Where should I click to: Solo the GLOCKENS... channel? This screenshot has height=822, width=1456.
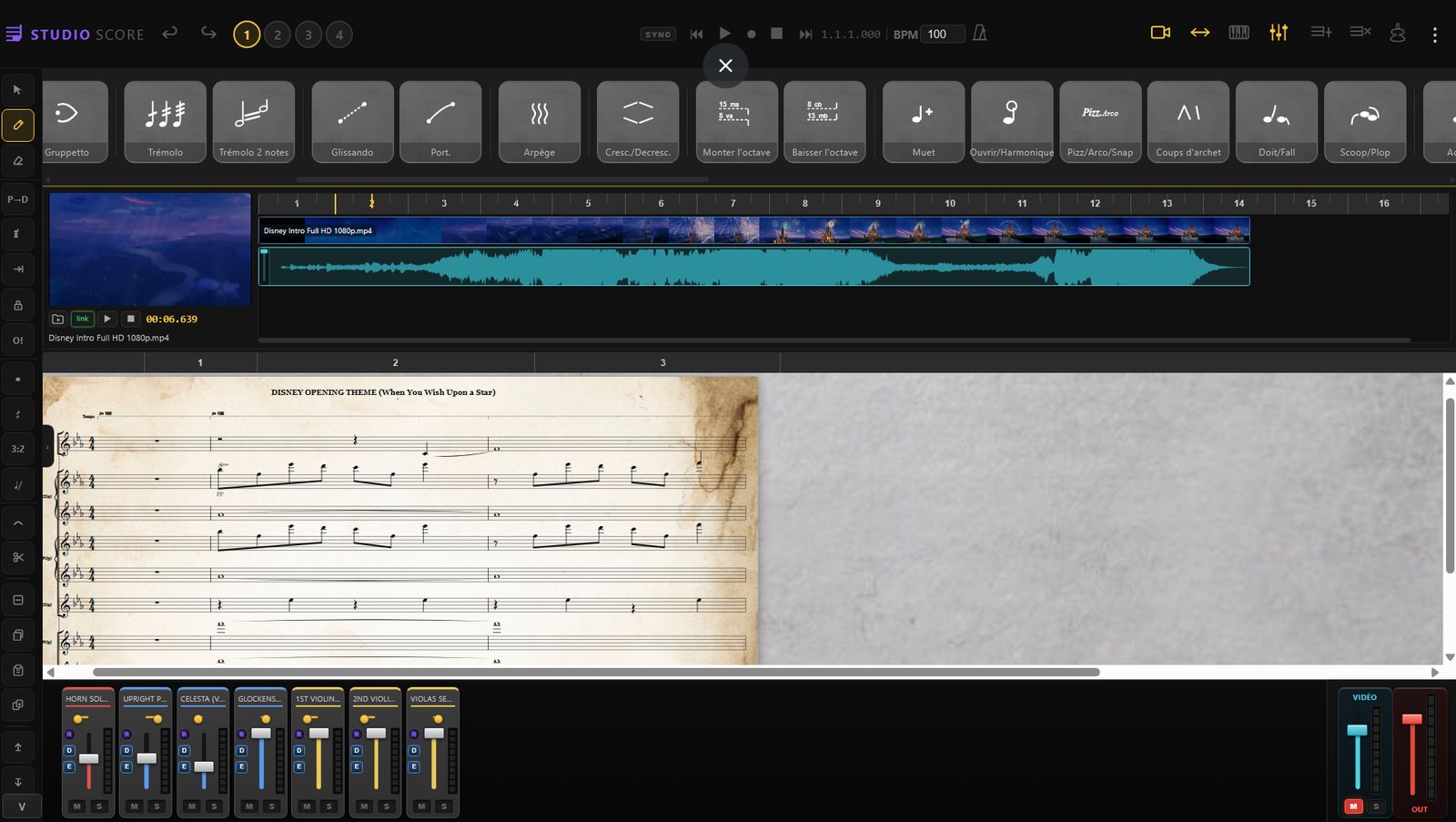(x=271, y=806)
